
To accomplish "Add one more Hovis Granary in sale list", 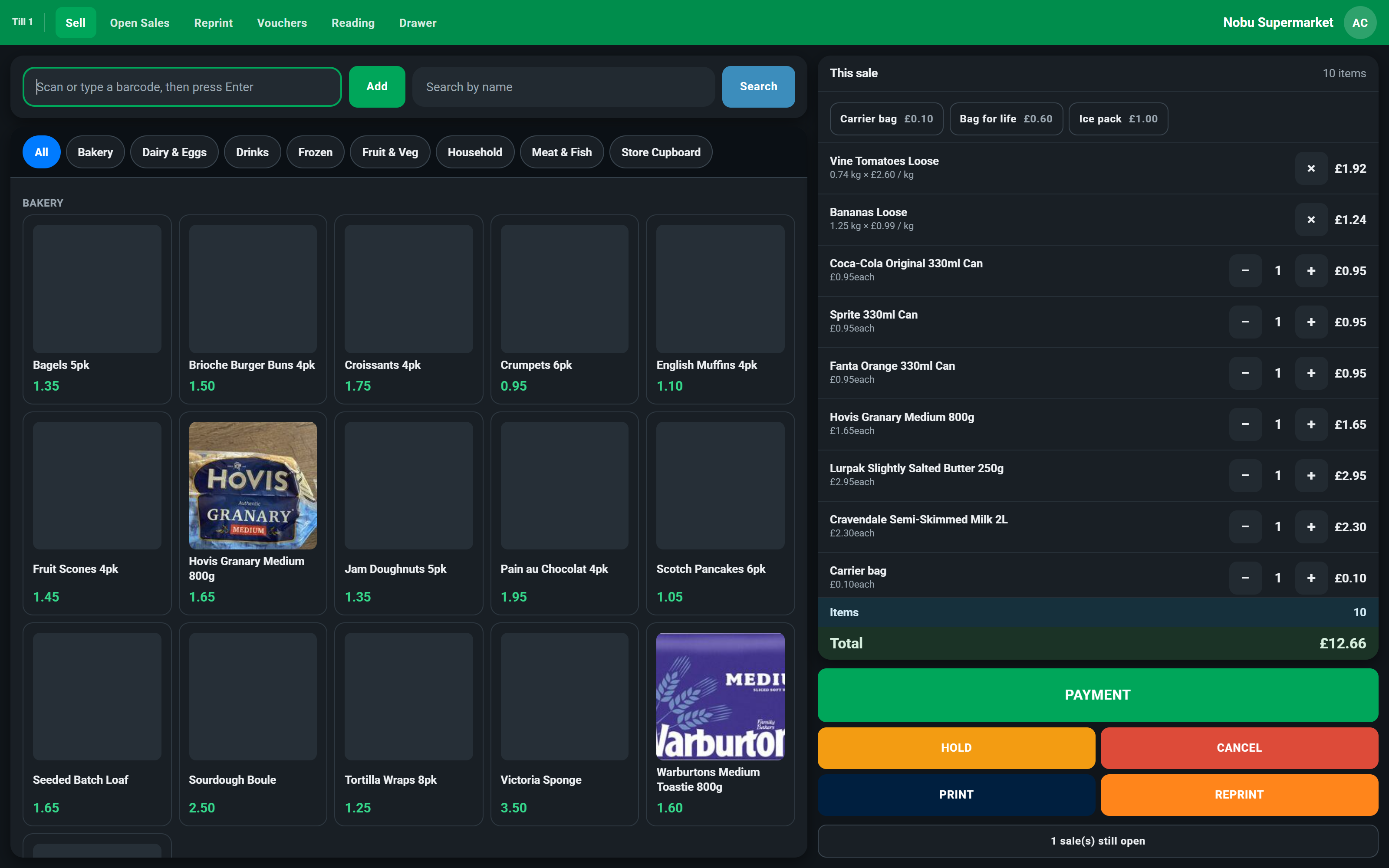I will [1311, 424].
